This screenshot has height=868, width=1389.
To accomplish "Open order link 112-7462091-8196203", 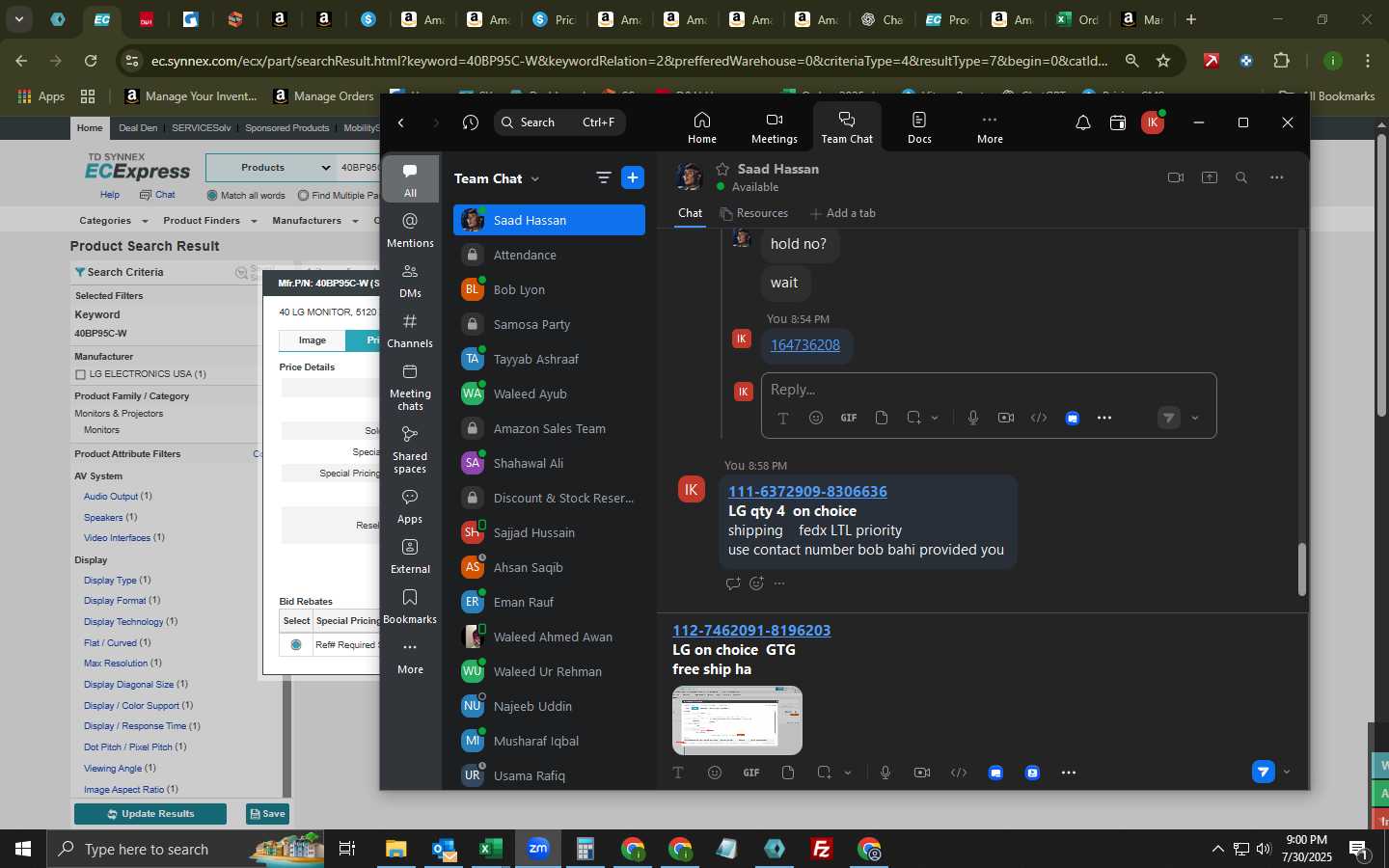I will (751, 631).
